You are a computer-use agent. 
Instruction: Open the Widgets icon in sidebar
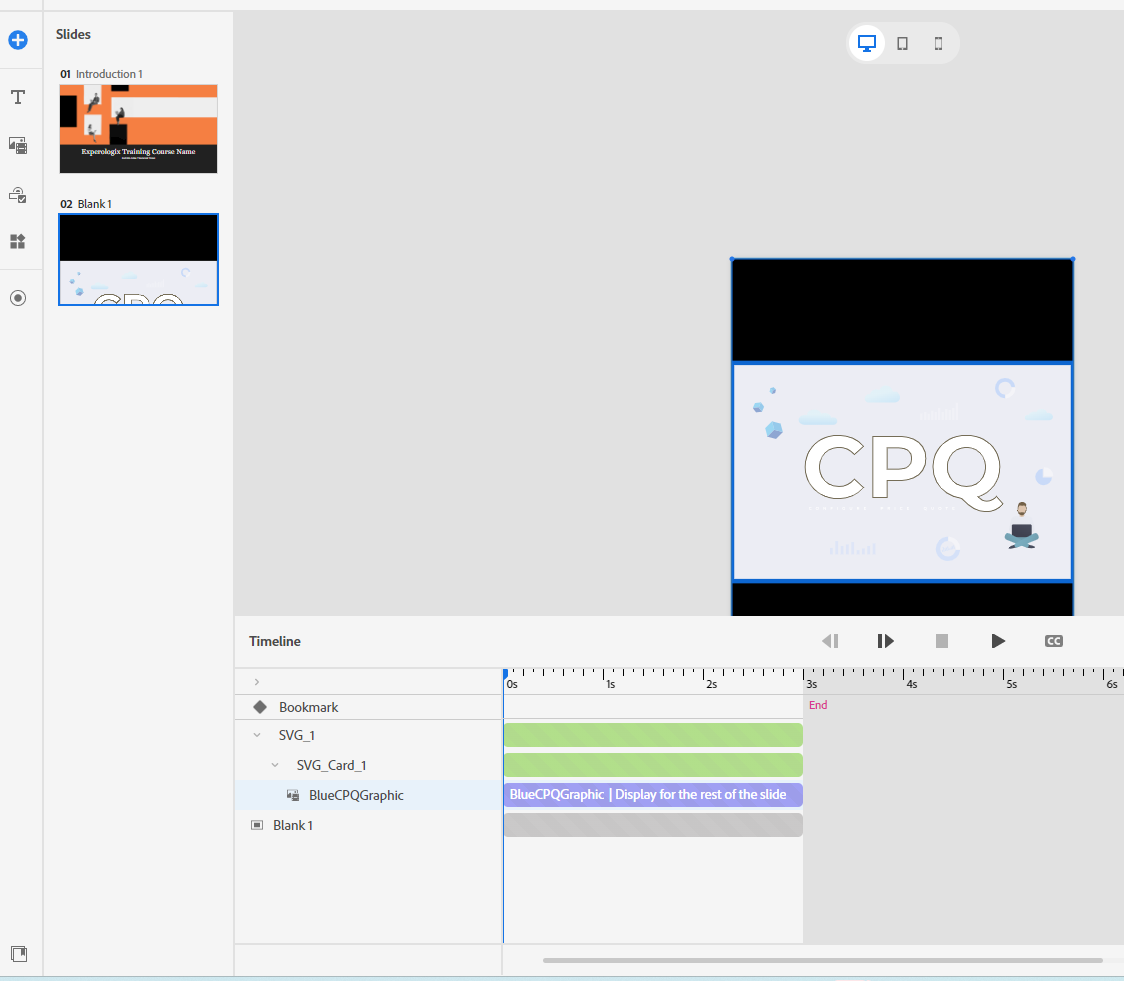(x=18, y=242)
